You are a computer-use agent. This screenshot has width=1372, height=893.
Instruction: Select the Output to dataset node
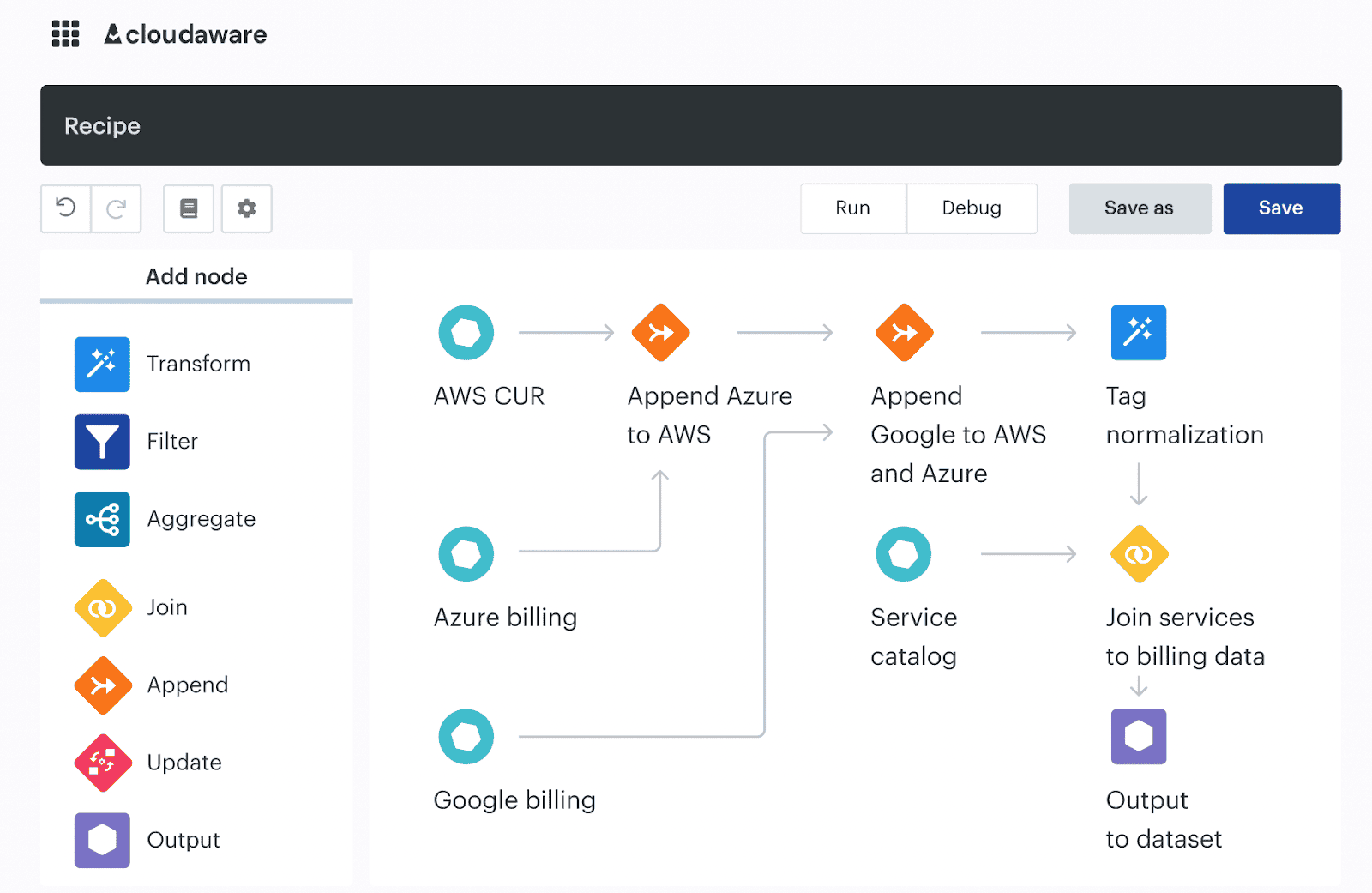[x=1139, y=737]
